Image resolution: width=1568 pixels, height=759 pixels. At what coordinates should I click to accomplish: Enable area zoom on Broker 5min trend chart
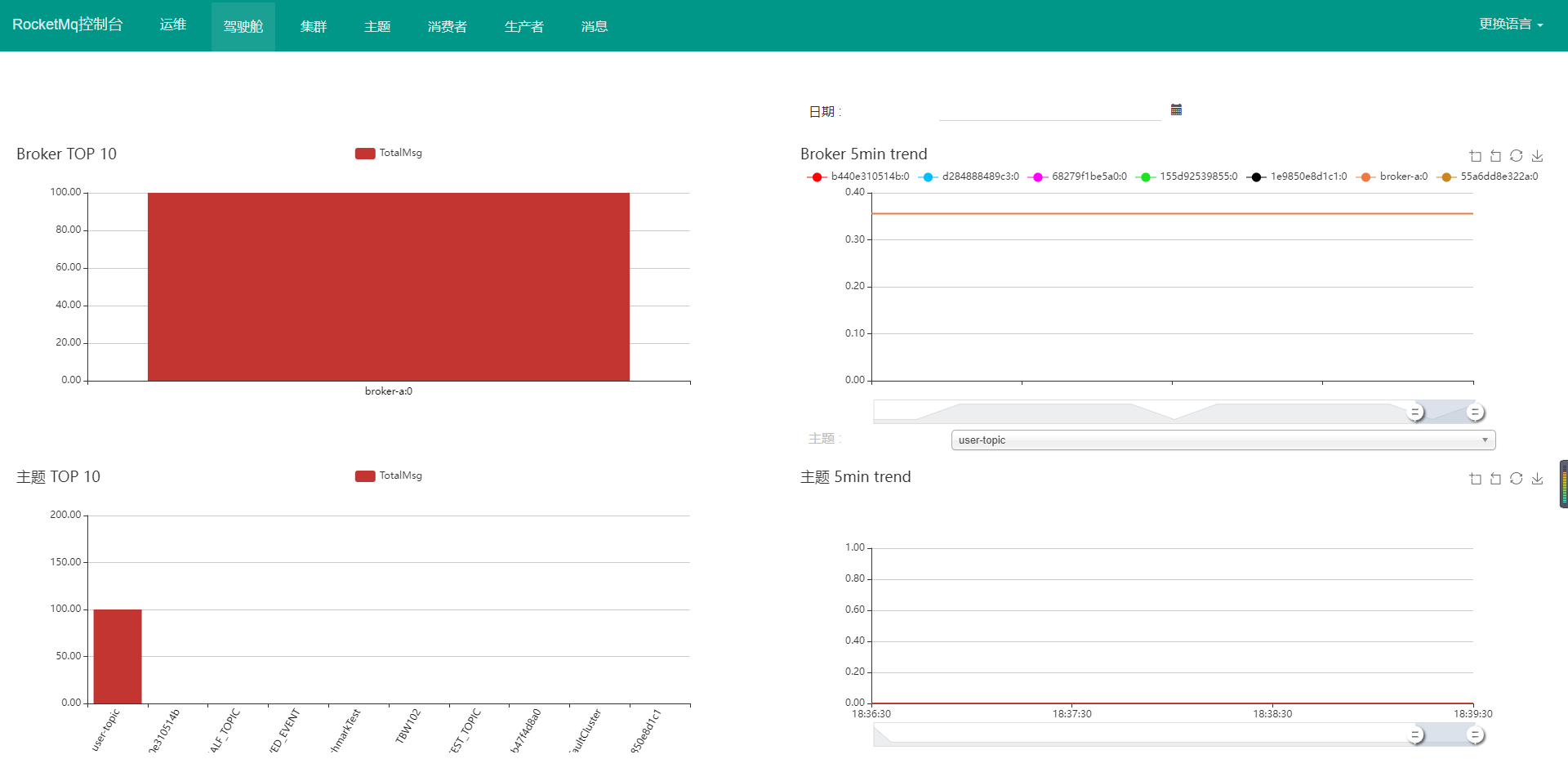1476,156
